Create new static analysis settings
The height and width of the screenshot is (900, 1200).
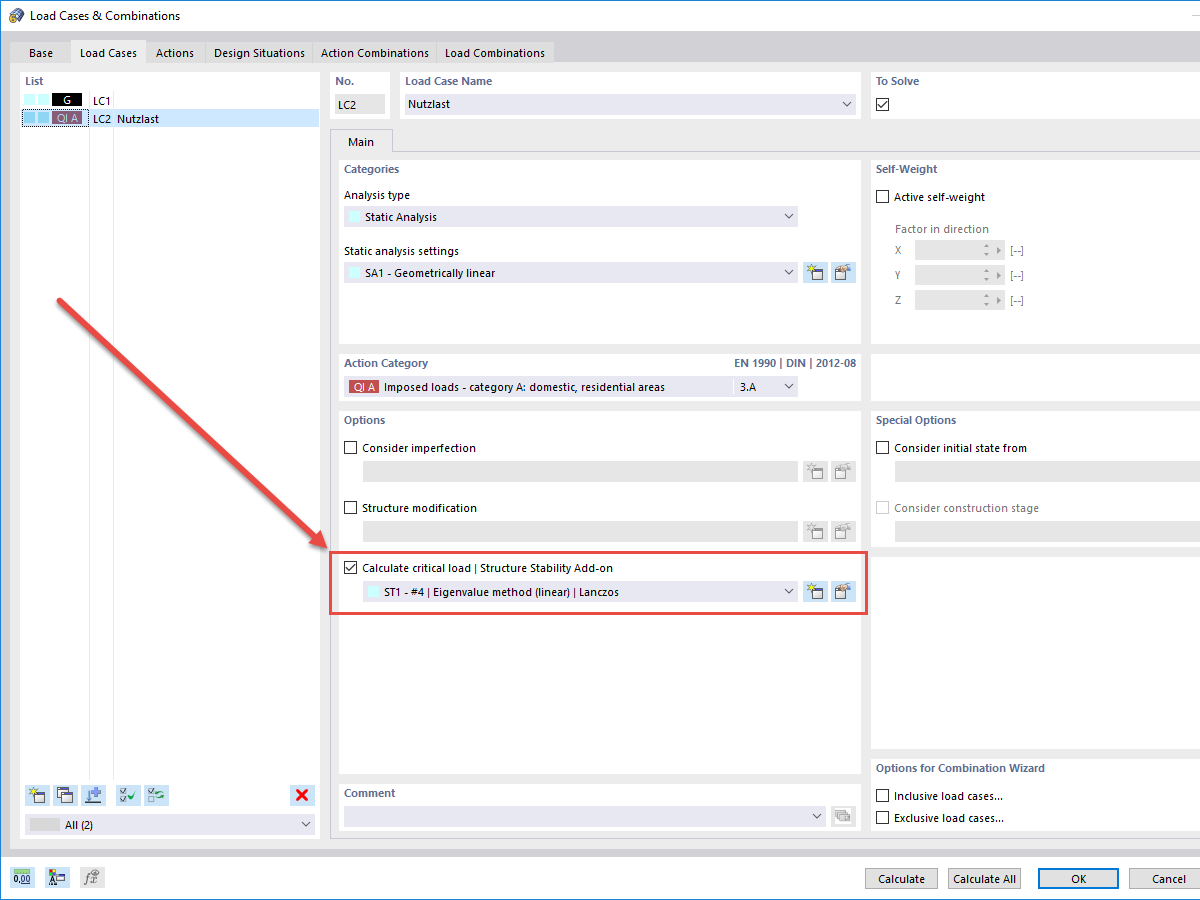click(815, 272)
